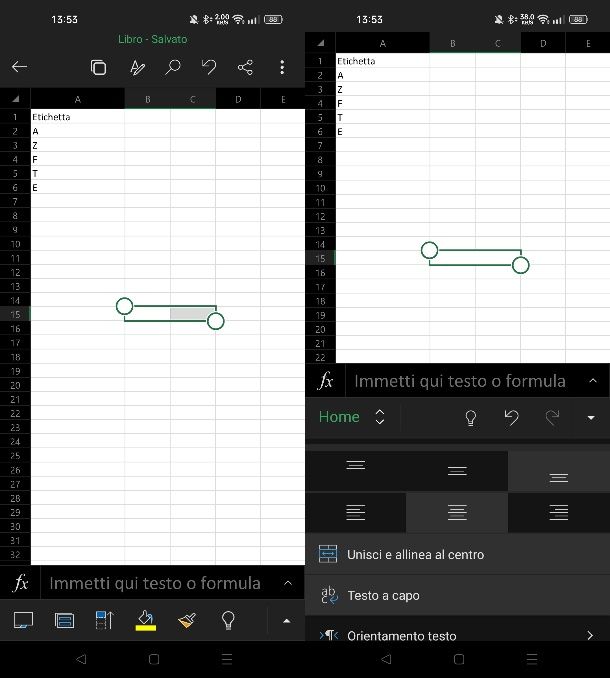Viewport: 610px width, 678px height.
Task: Tap the left-sheet selection handle below row 15
Action: [x=215, y=321]
